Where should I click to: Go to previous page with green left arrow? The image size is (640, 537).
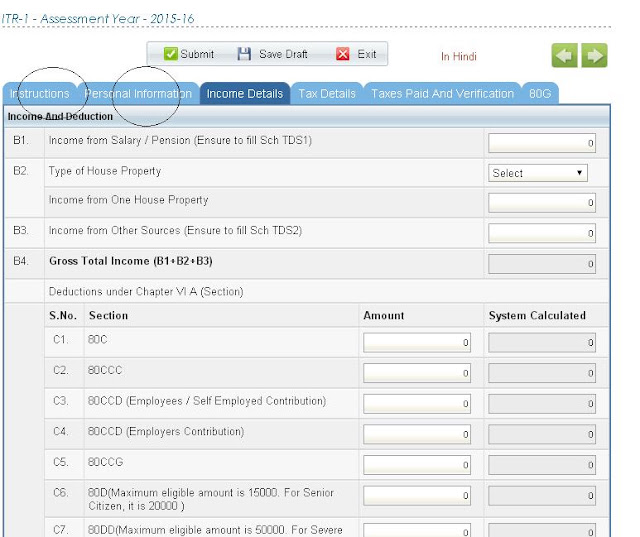click(x=564, y=55)
